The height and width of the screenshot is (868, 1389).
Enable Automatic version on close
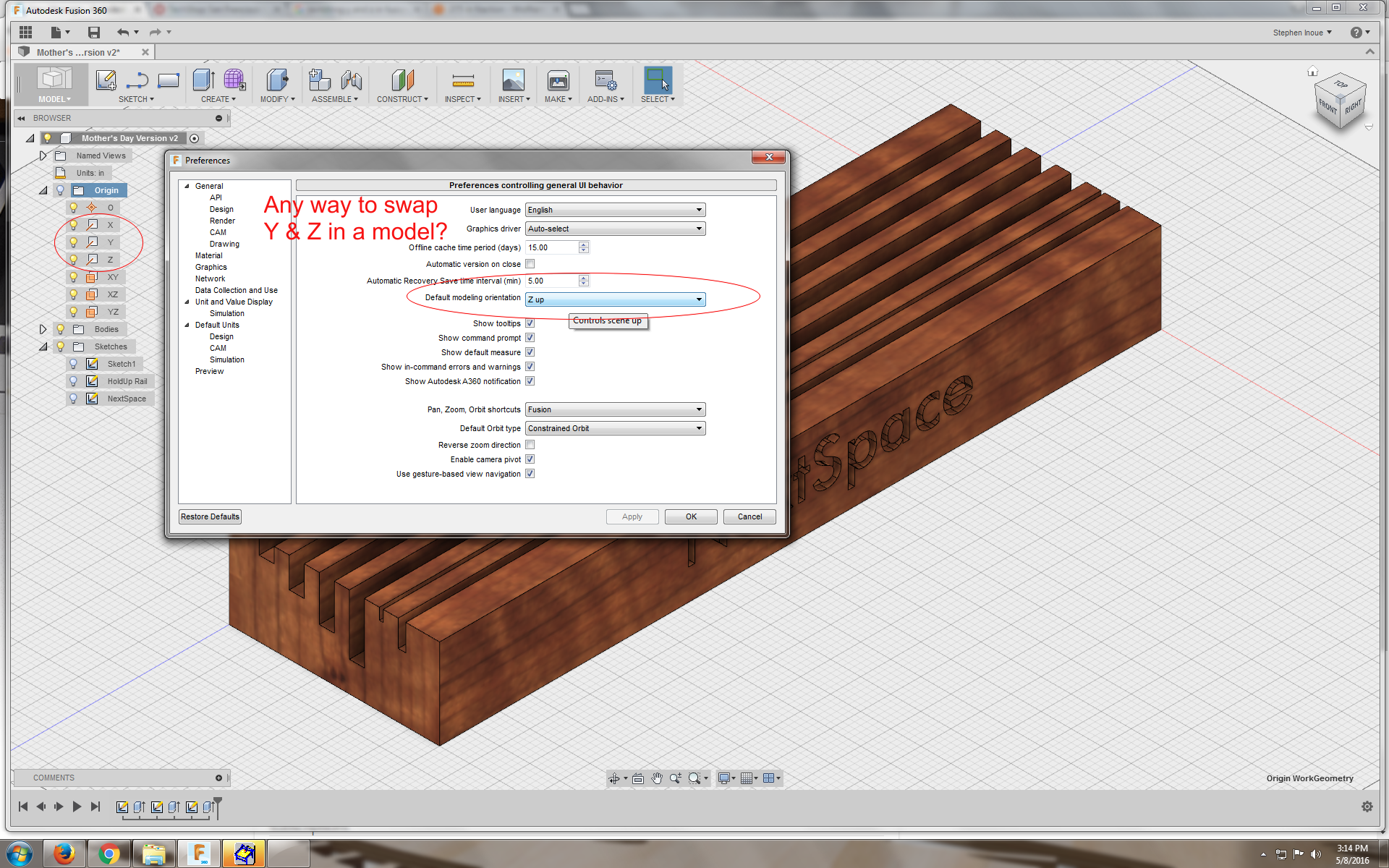530,263
